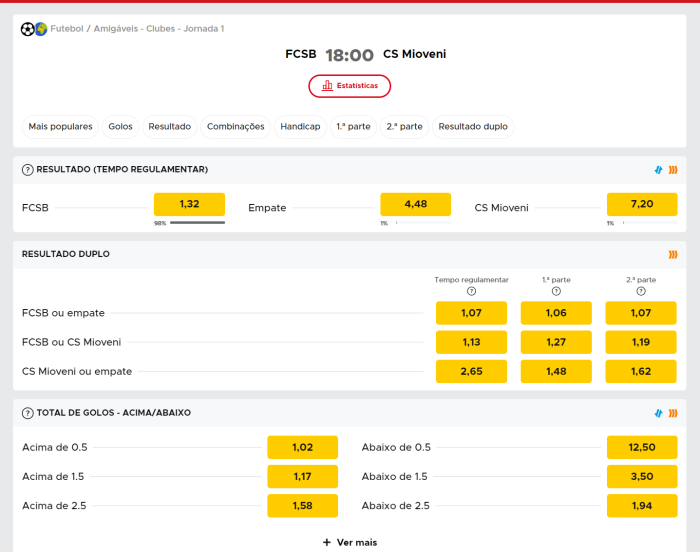Click the Futebol breadcrumb link
This screenshot has height=552, width=700.
pyautogui.click(x=67, y=29)
